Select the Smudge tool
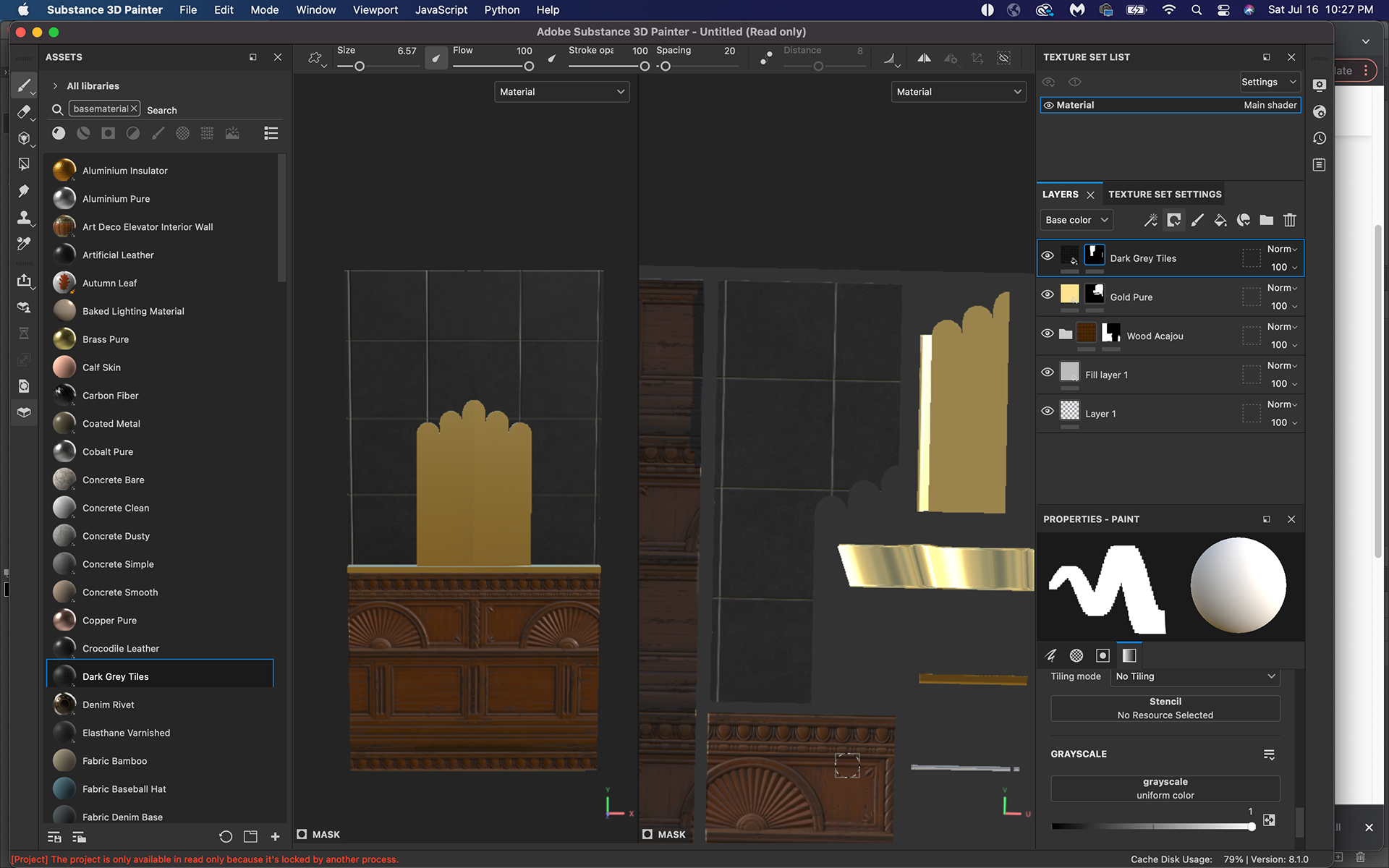The height and width of the screenshot is (868, 1389). (x=24, y=191)
